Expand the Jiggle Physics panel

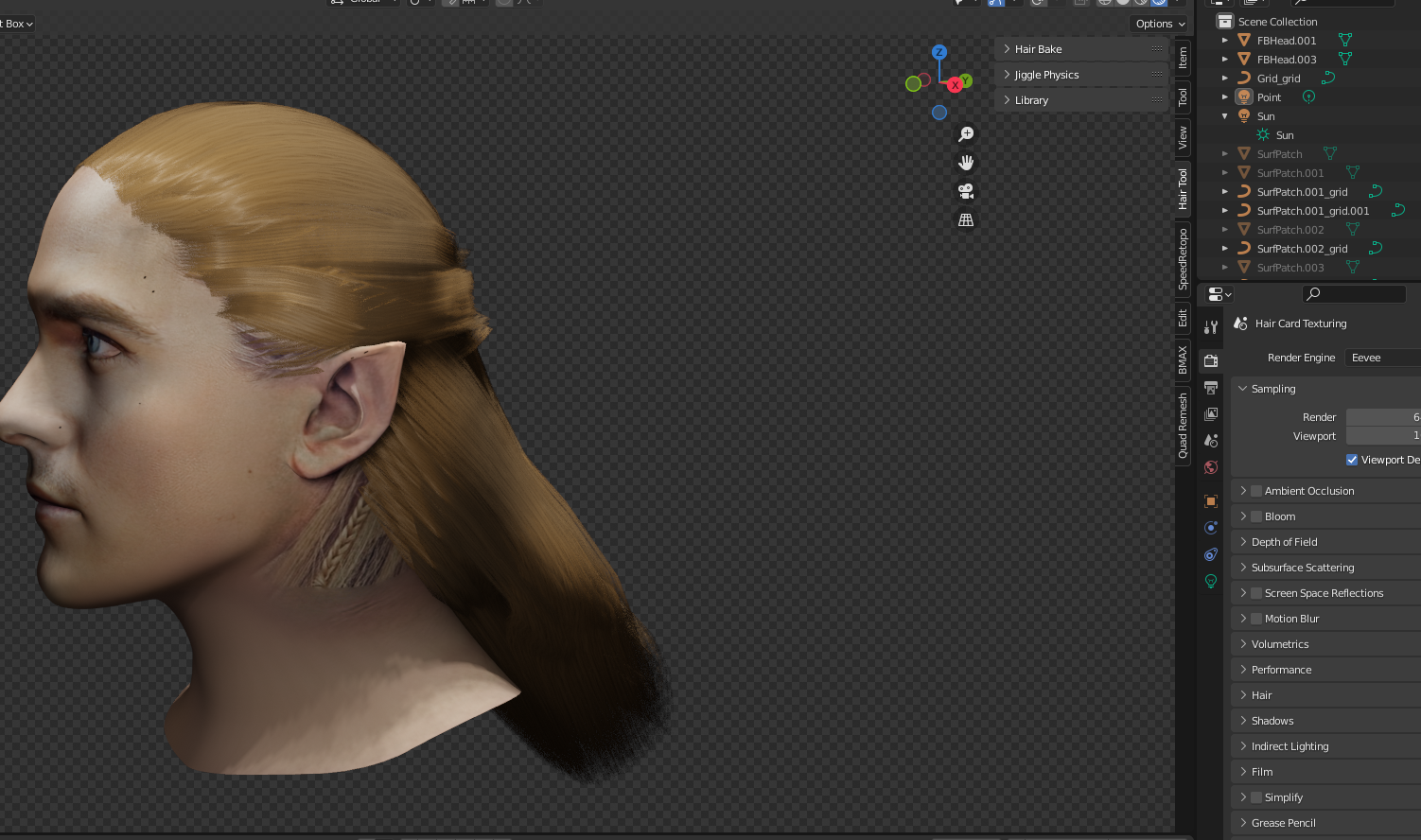(1081, 75)
